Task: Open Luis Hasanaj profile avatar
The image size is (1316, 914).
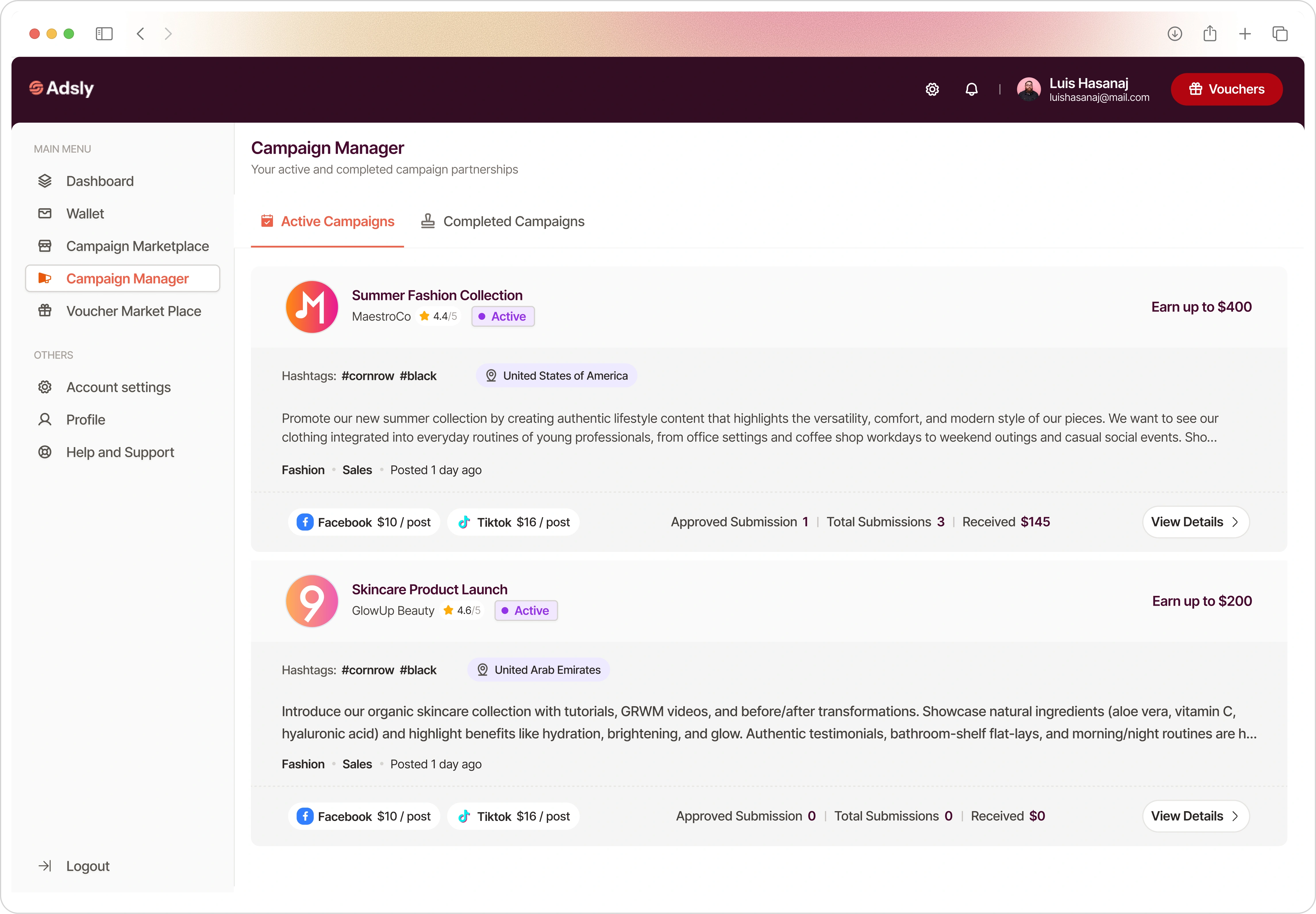Action: [x=1028, y=89]
